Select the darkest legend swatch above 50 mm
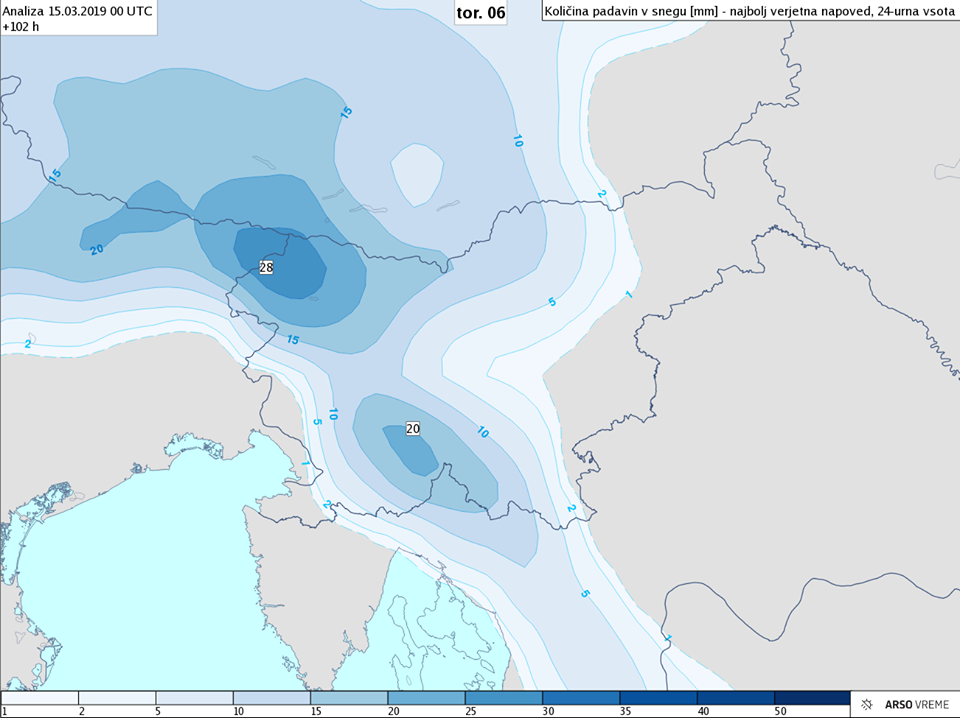 click(812, 698)
